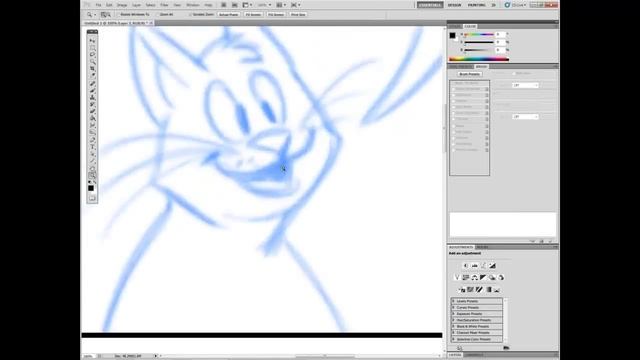Image resolution: width=640 pixels, height=360 pixels.
Task: Switch to the PAINTING workspace
Action: [x=476, y=5]
